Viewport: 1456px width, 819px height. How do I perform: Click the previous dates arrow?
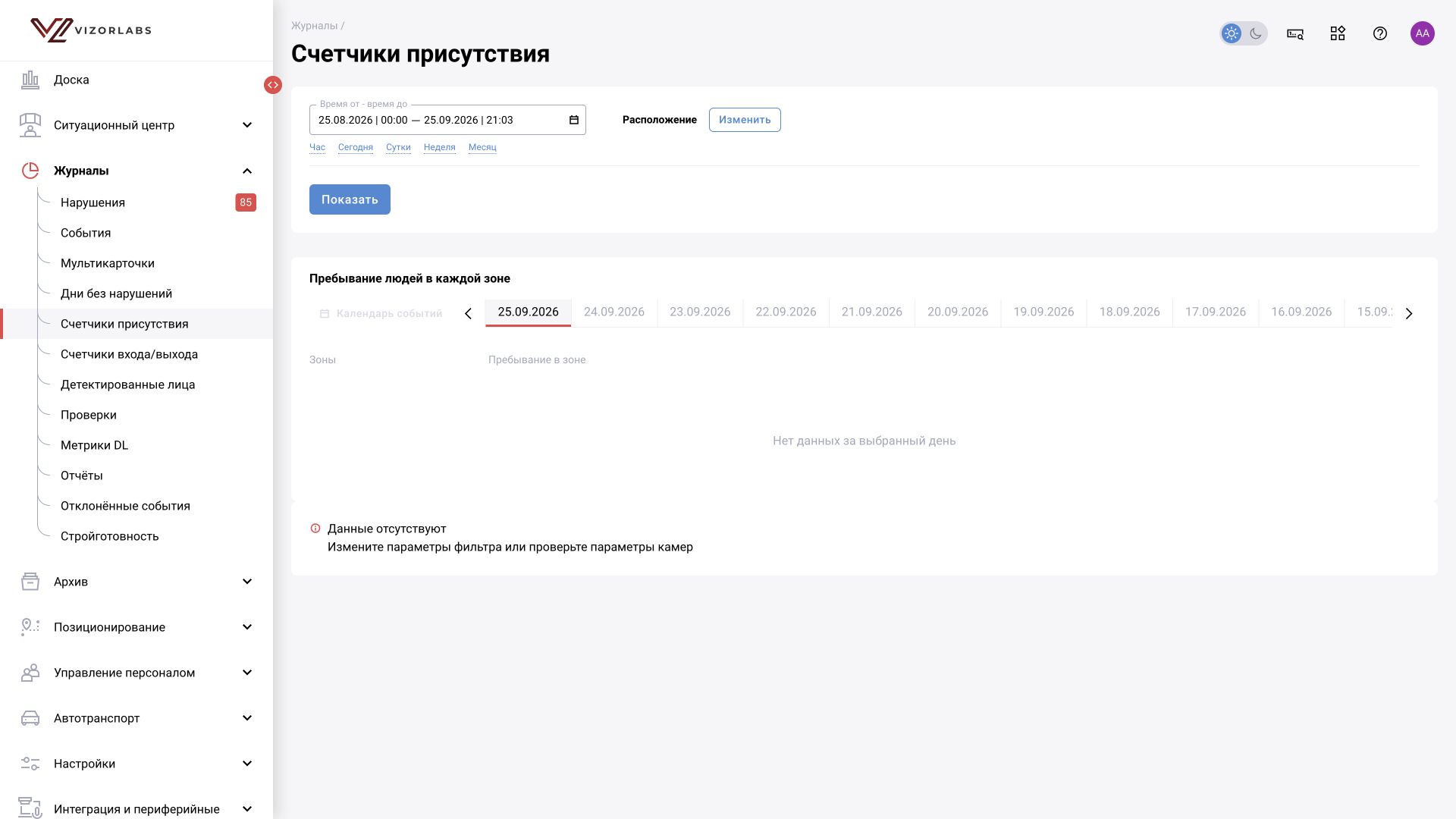pyautogui.click(x=468, y=313)
